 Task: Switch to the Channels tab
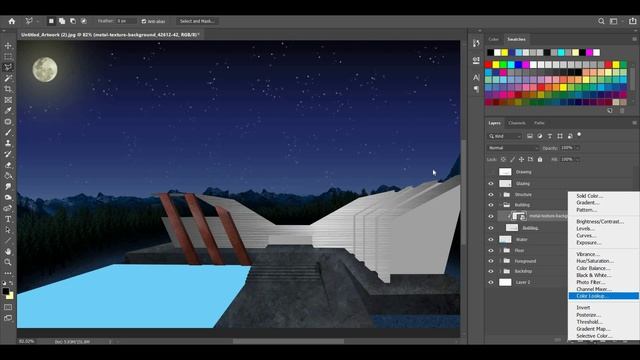coord(517,123)
